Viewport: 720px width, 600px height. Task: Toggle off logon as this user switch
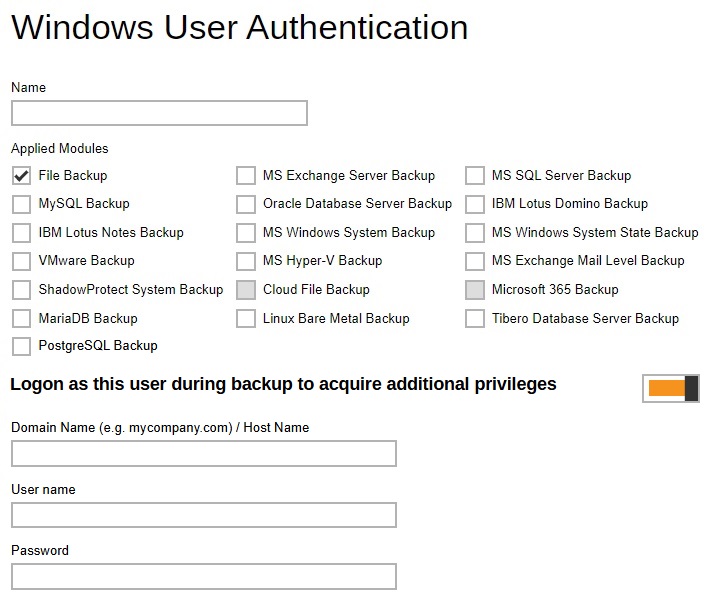pos(671,388)
